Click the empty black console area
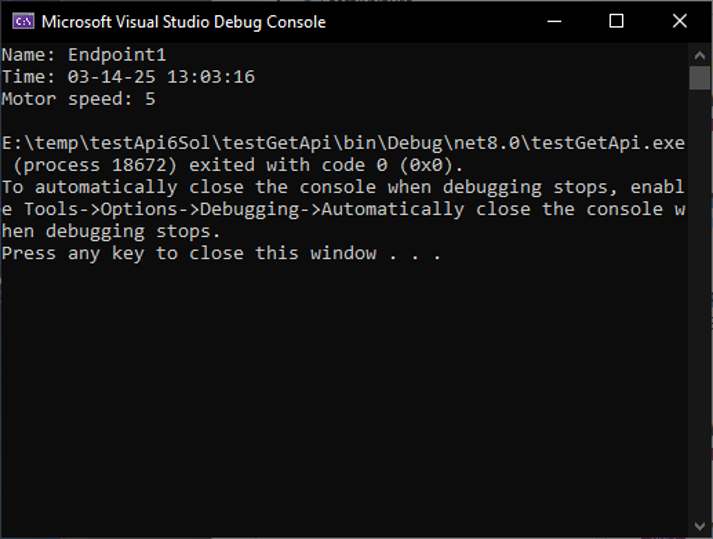 tap(340, 400)
